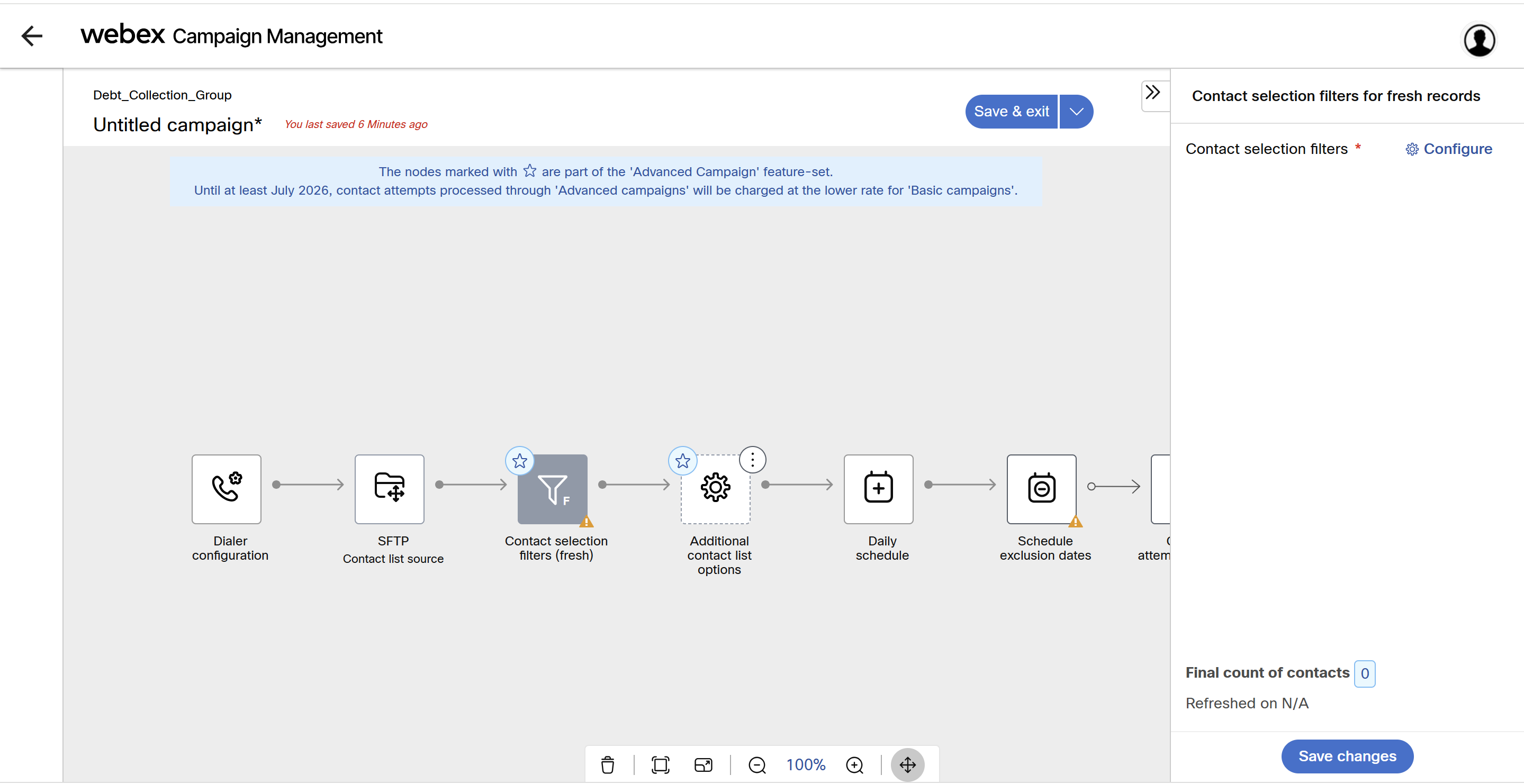Select the SFTP contact list source node

tap(389, 488)
